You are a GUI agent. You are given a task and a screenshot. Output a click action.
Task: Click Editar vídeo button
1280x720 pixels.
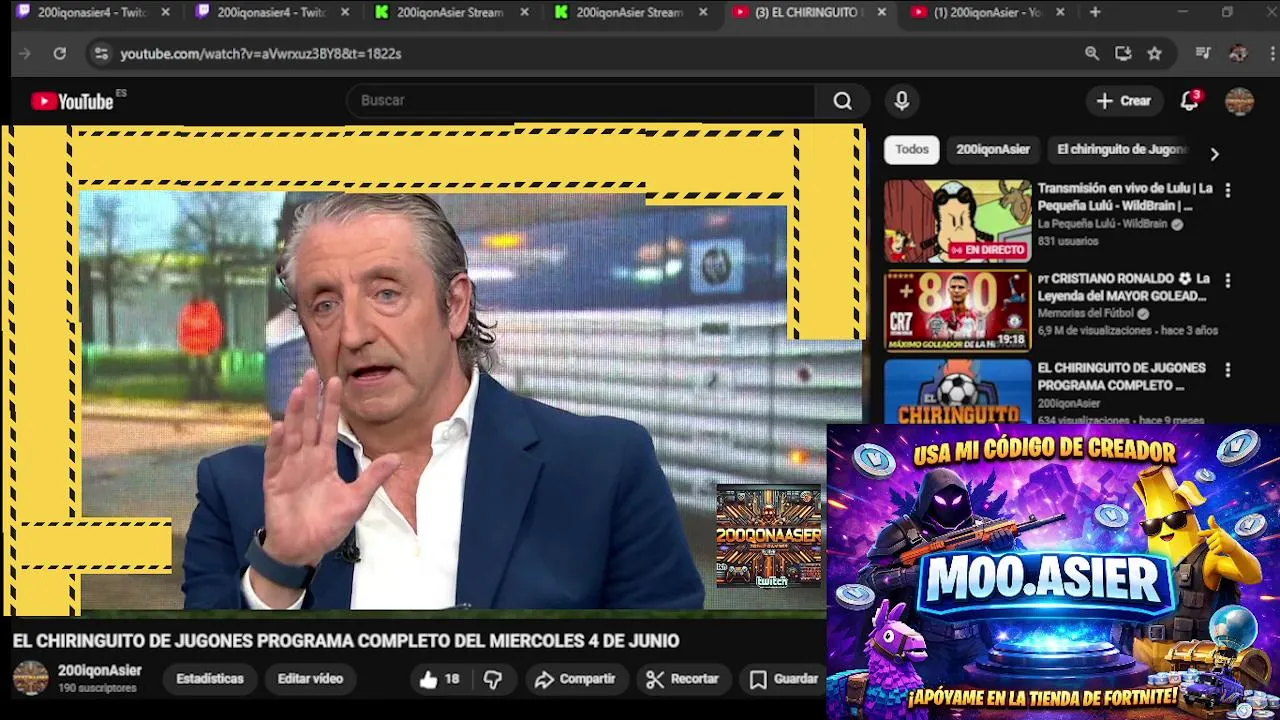click(x=310, y=679)
